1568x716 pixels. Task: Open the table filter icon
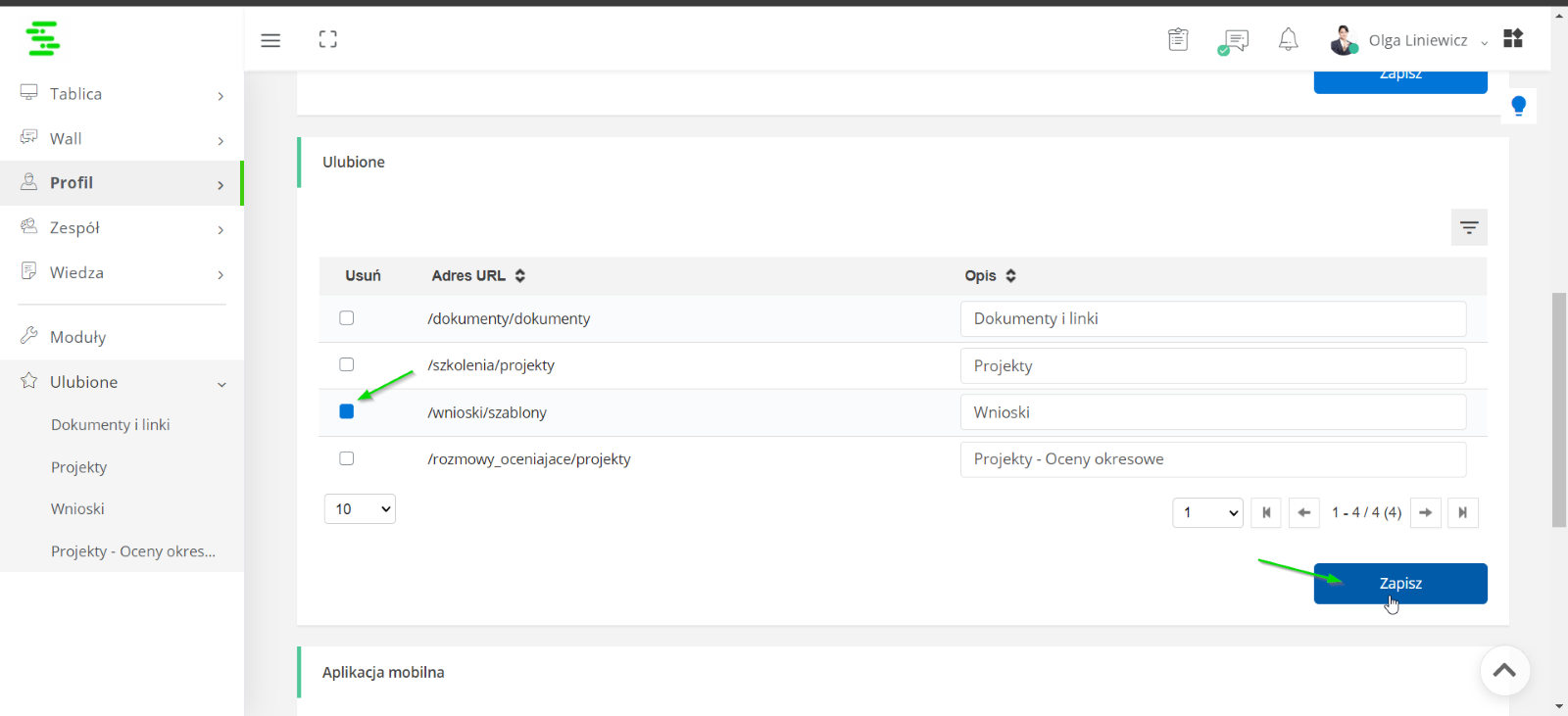click(1469, 227)
